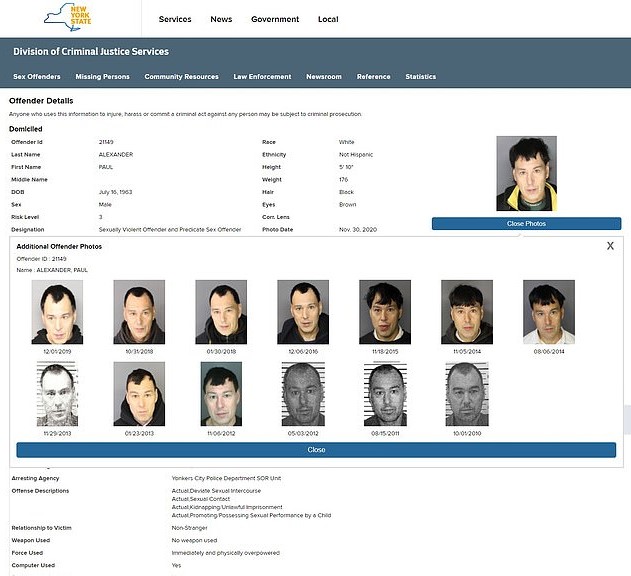The width and height of the screenshot is (631, 576).
Task: Select the Law Enforcement tab
Action: point(262,77)
